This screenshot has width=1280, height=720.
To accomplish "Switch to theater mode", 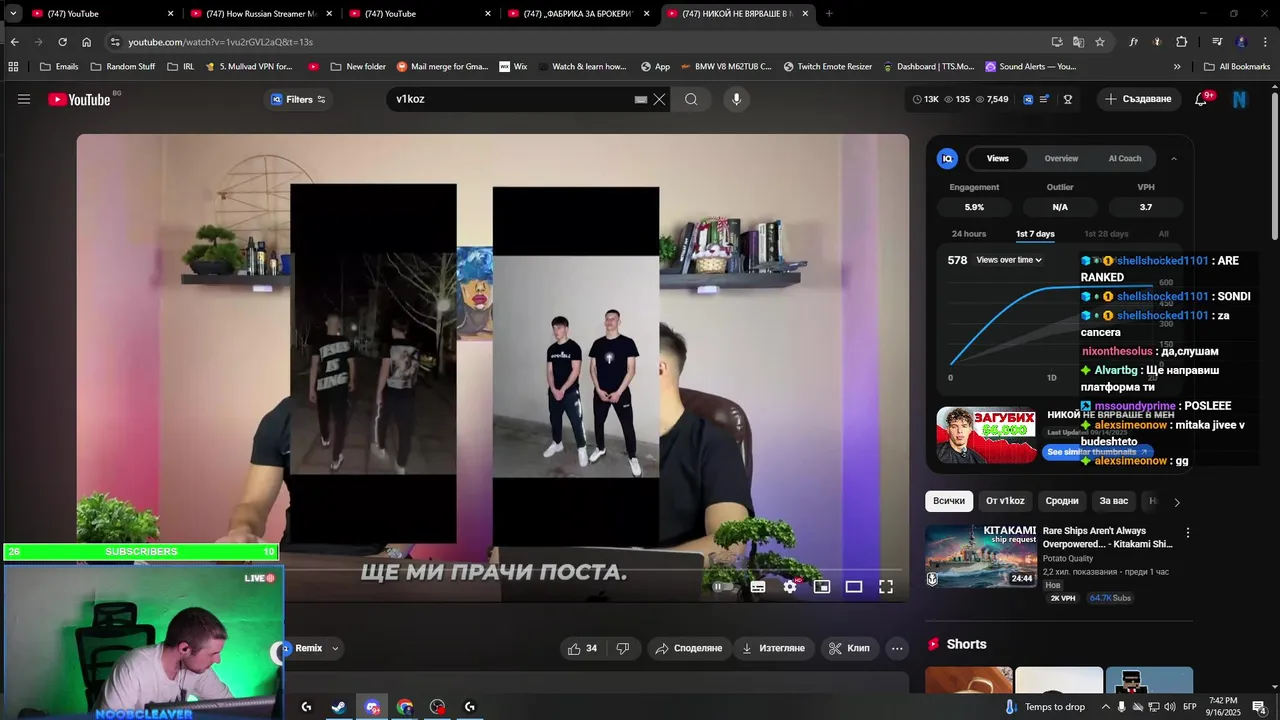I will click(854, 587).
